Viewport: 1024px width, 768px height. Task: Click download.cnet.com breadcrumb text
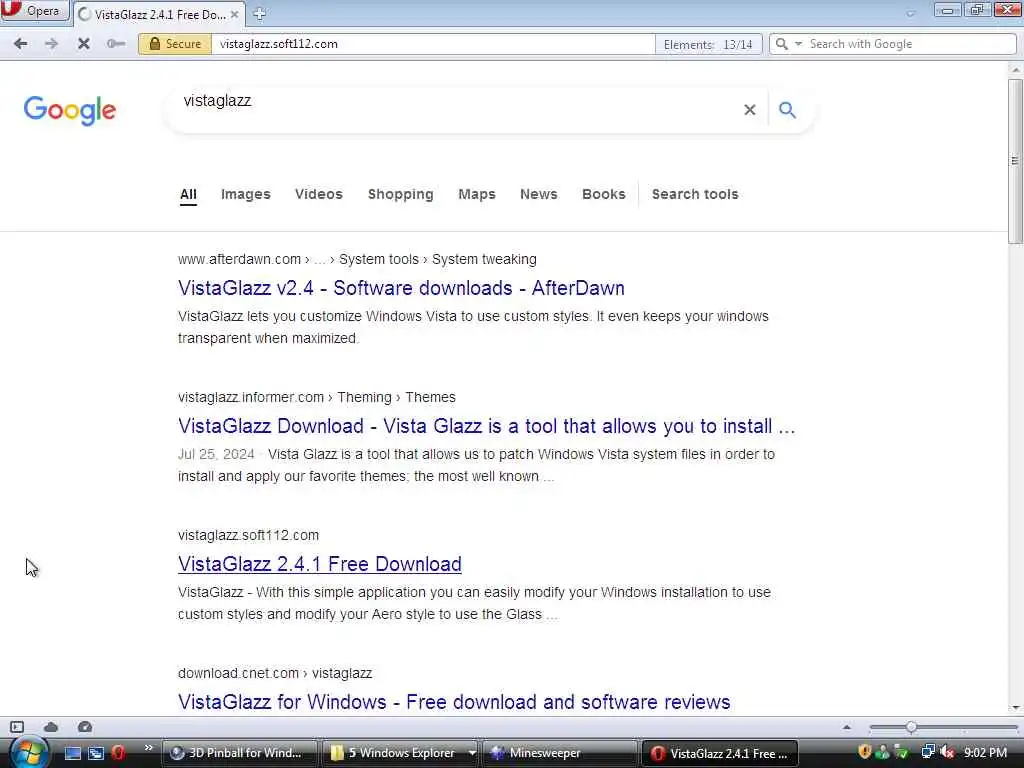pos(238,673)
